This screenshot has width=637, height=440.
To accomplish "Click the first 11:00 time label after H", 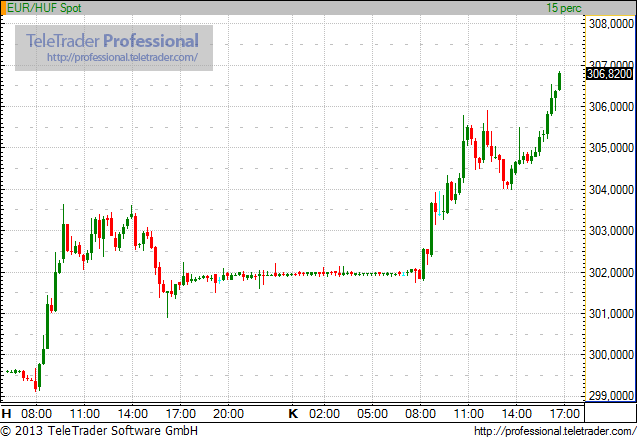I will click(x=84, y=414).
